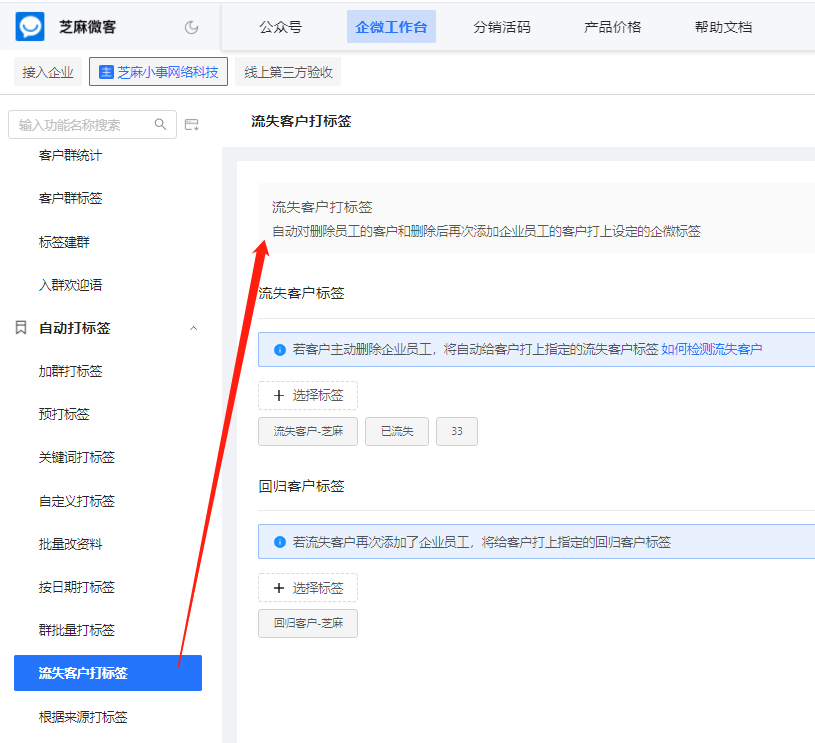
Task: Click the info icon in 回归客户 notice
Action: point(280,542)
